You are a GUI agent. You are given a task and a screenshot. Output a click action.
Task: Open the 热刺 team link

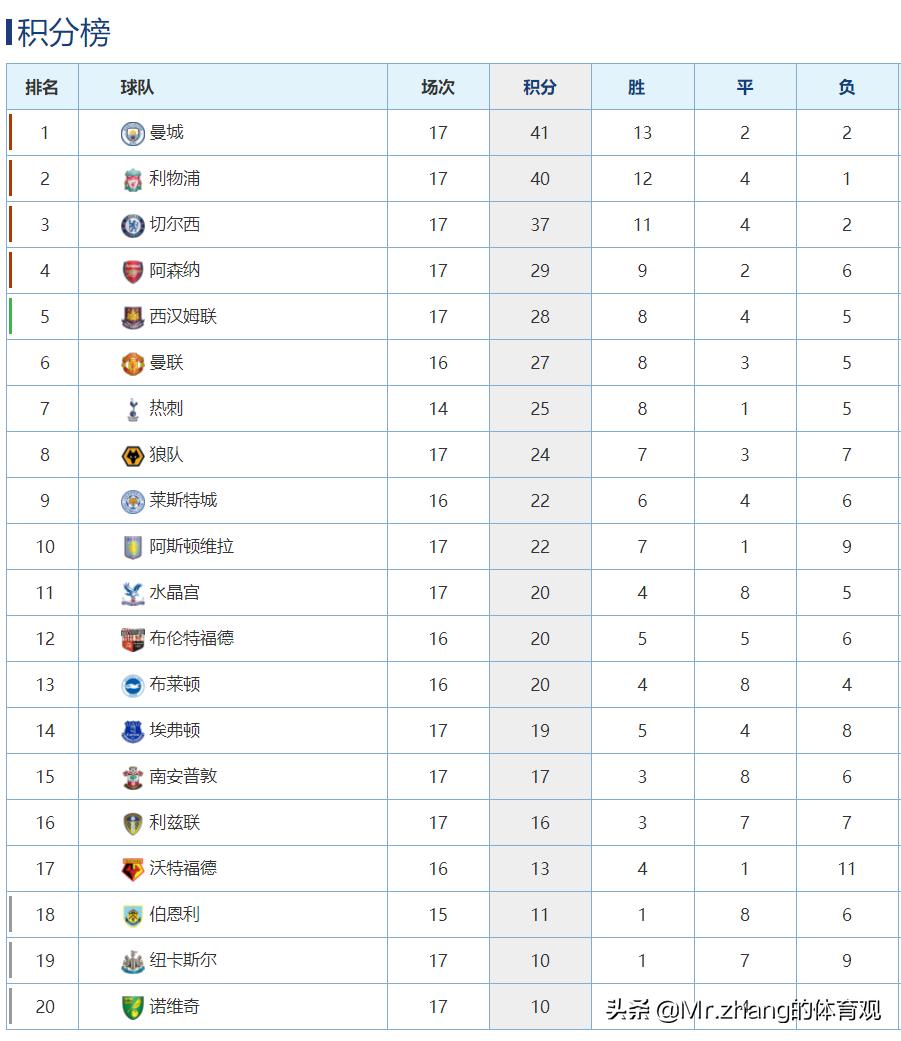pos(166,408)
